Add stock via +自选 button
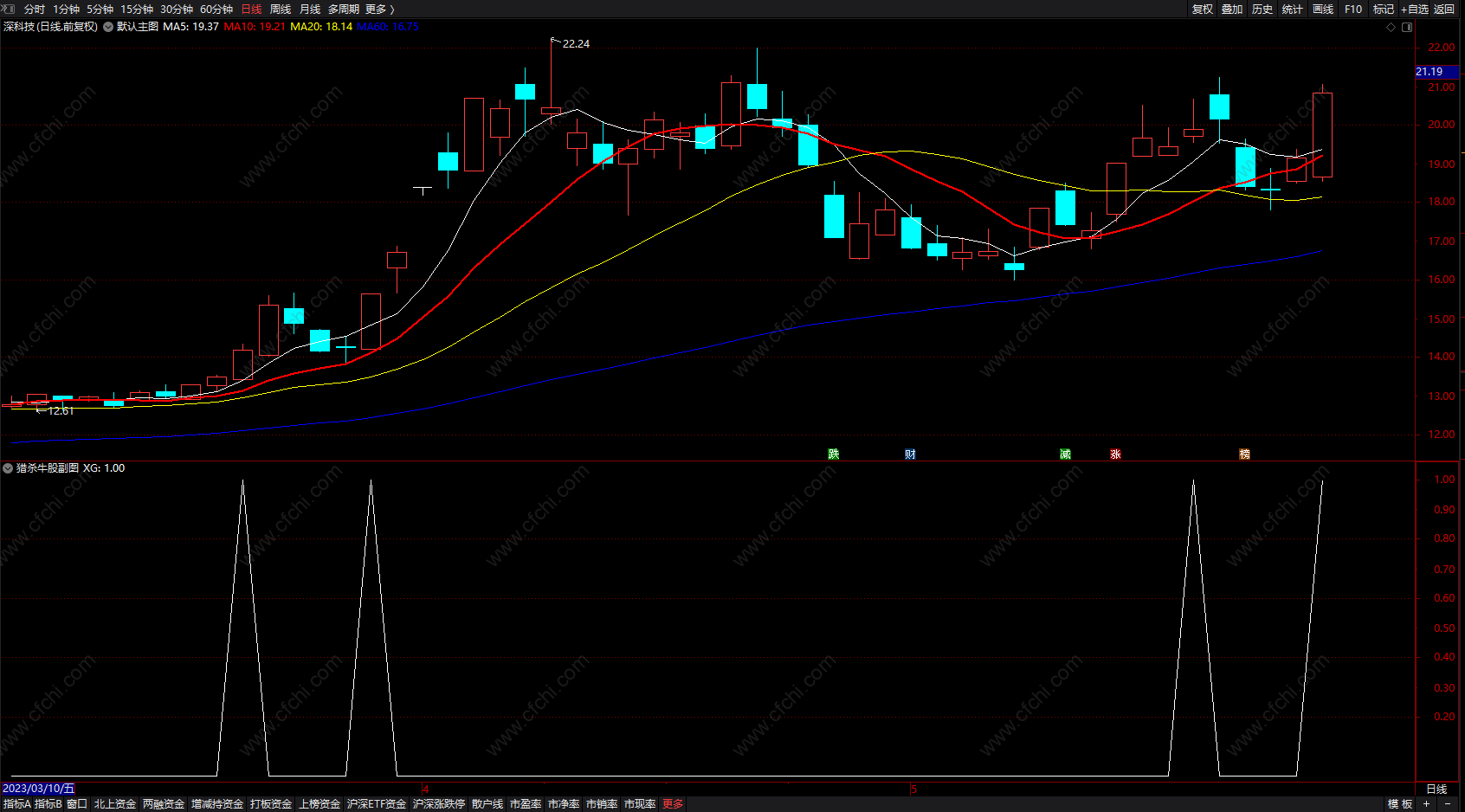The image size is (1465, 812). [1415, 10]
